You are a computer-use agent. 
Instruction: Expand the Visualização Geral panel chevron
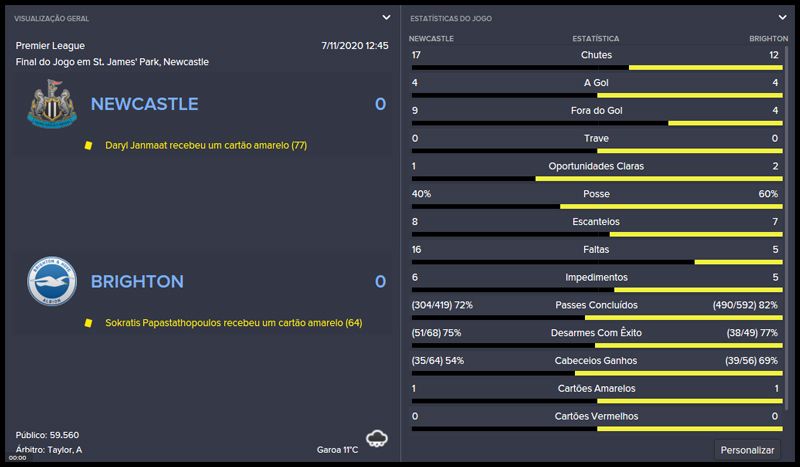pyautogui.click(x=386, y=17)
